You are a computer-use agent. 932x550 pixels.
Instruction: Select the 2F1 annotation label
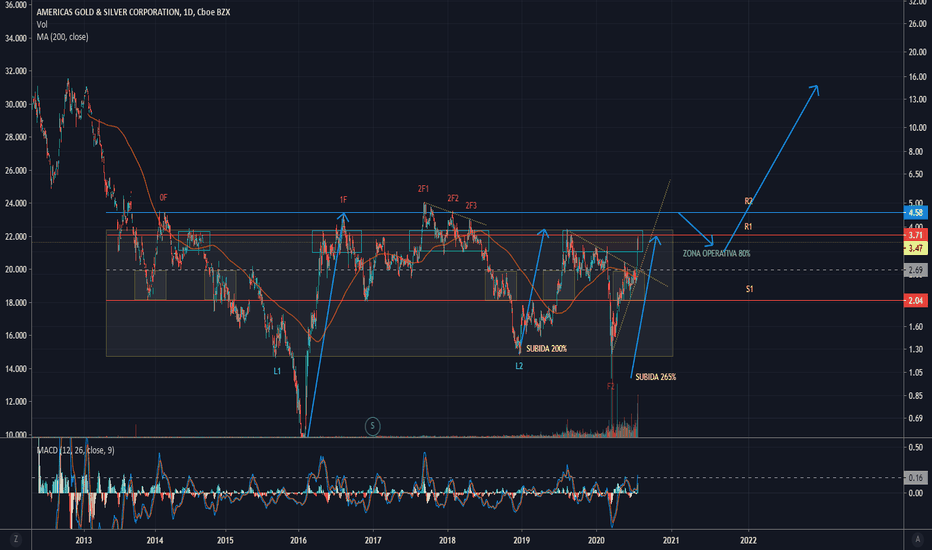[x=423, y=189]
